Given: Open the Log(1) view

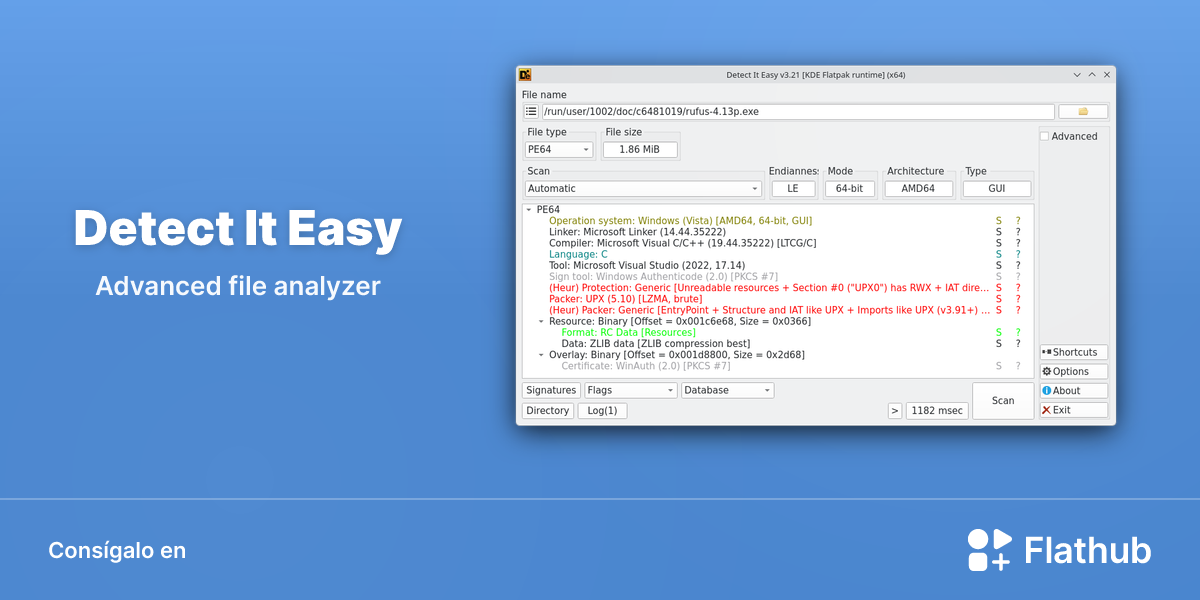Looking at the screenshot, I should (x=602, y=411).
